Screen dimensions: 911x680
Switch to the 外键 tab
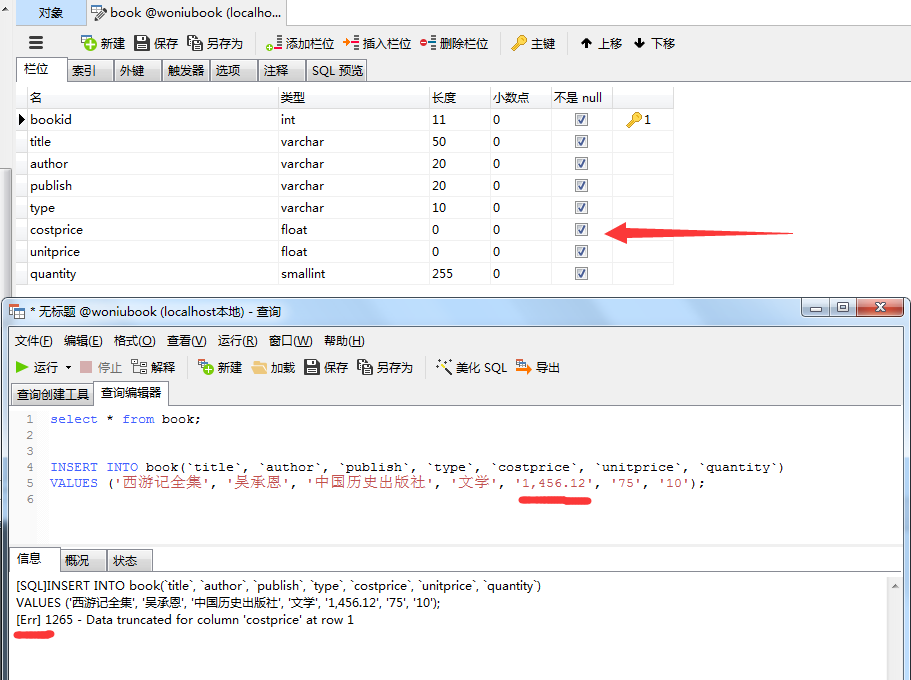tap(138, 71)
